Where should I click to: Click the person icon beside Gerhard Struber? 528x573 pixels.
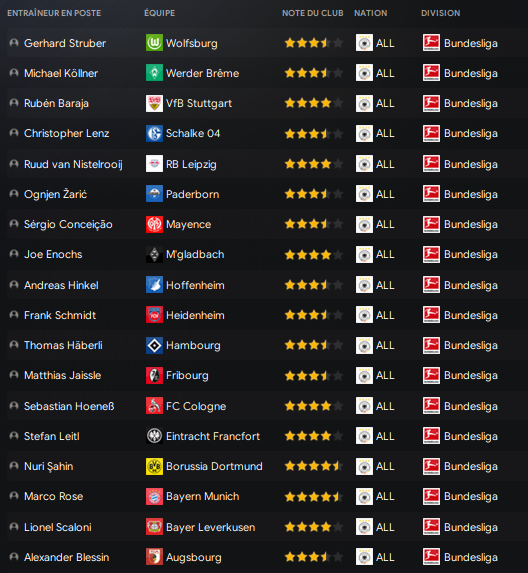14,43
